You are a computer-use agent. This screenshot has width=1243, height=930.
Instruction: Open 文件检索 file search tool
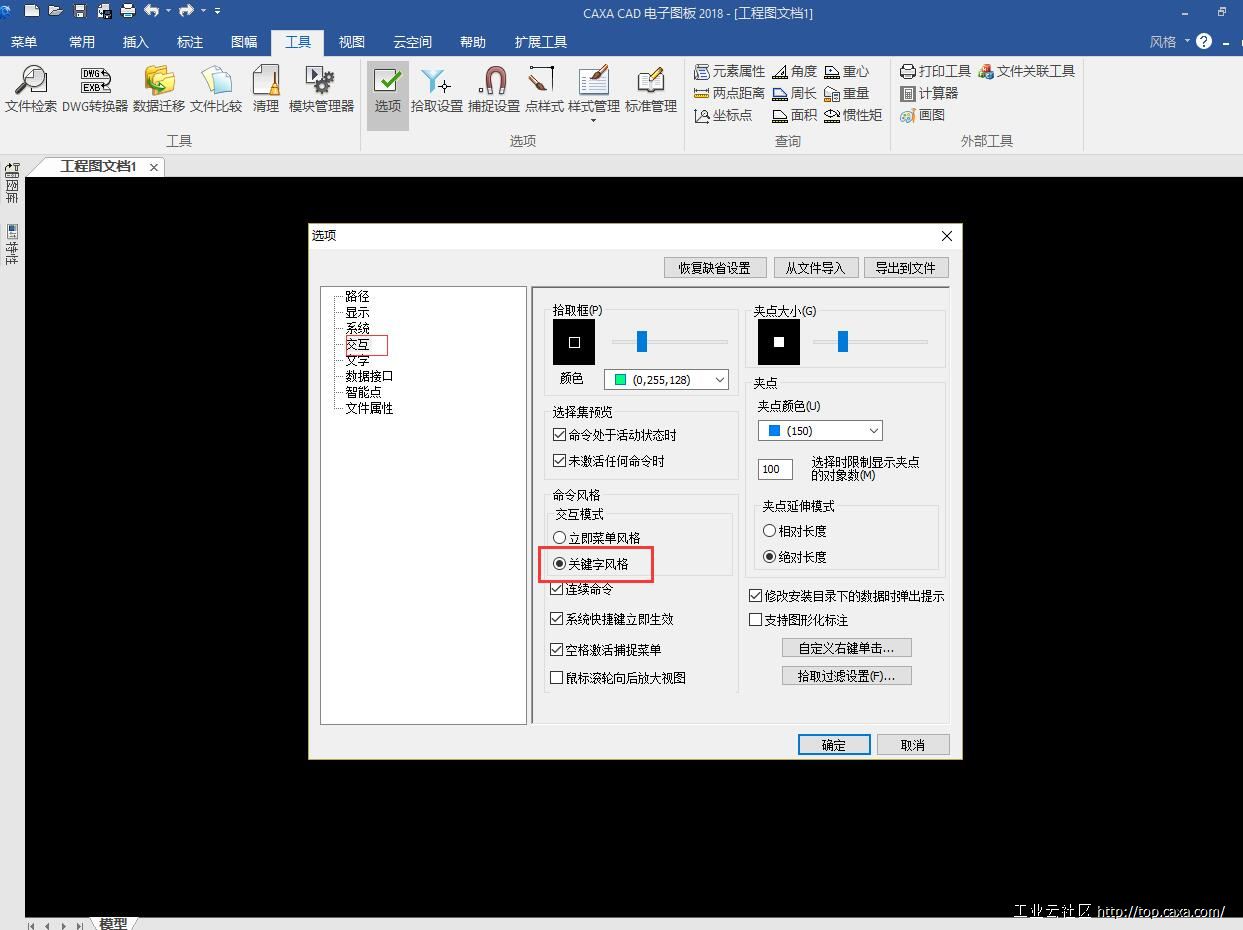point(31,90)
